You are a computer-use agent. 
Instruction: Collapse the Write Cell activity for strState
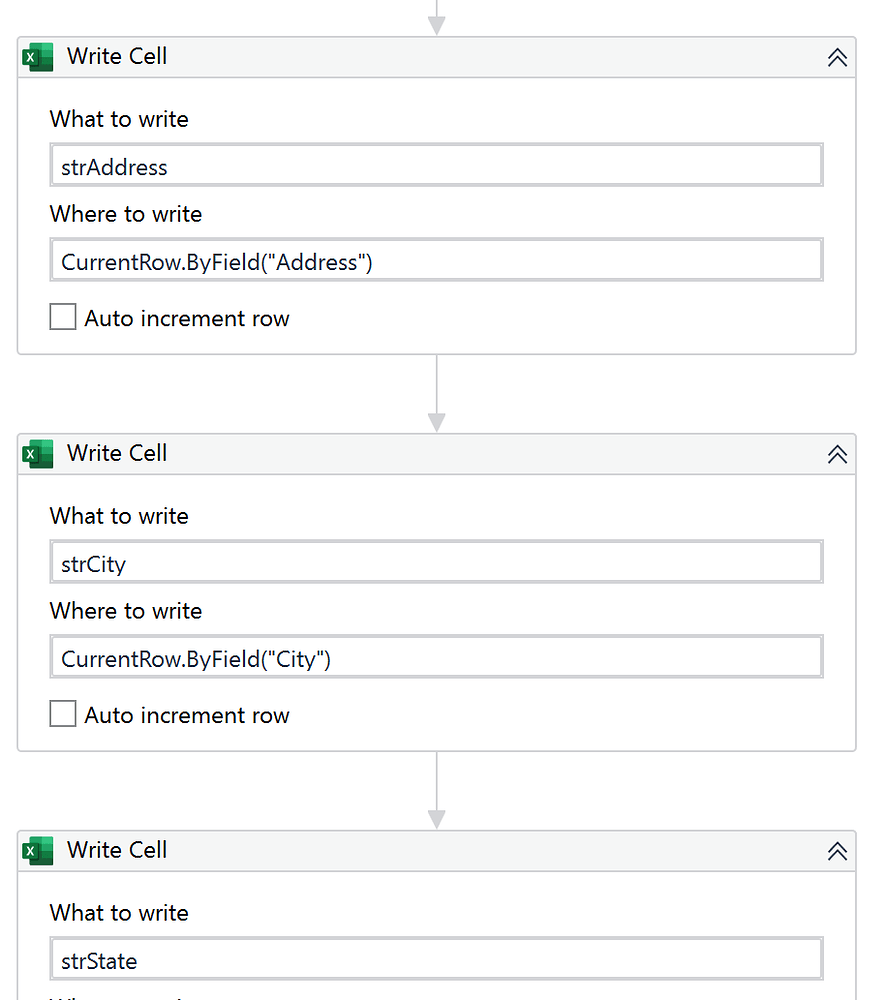(837, 852)
